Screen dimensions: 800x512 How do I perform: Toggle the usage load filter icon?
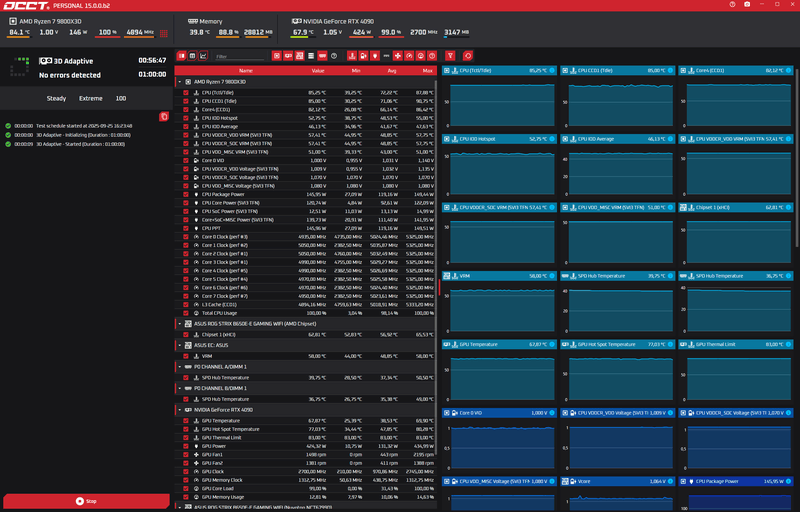tap(420, 56)
